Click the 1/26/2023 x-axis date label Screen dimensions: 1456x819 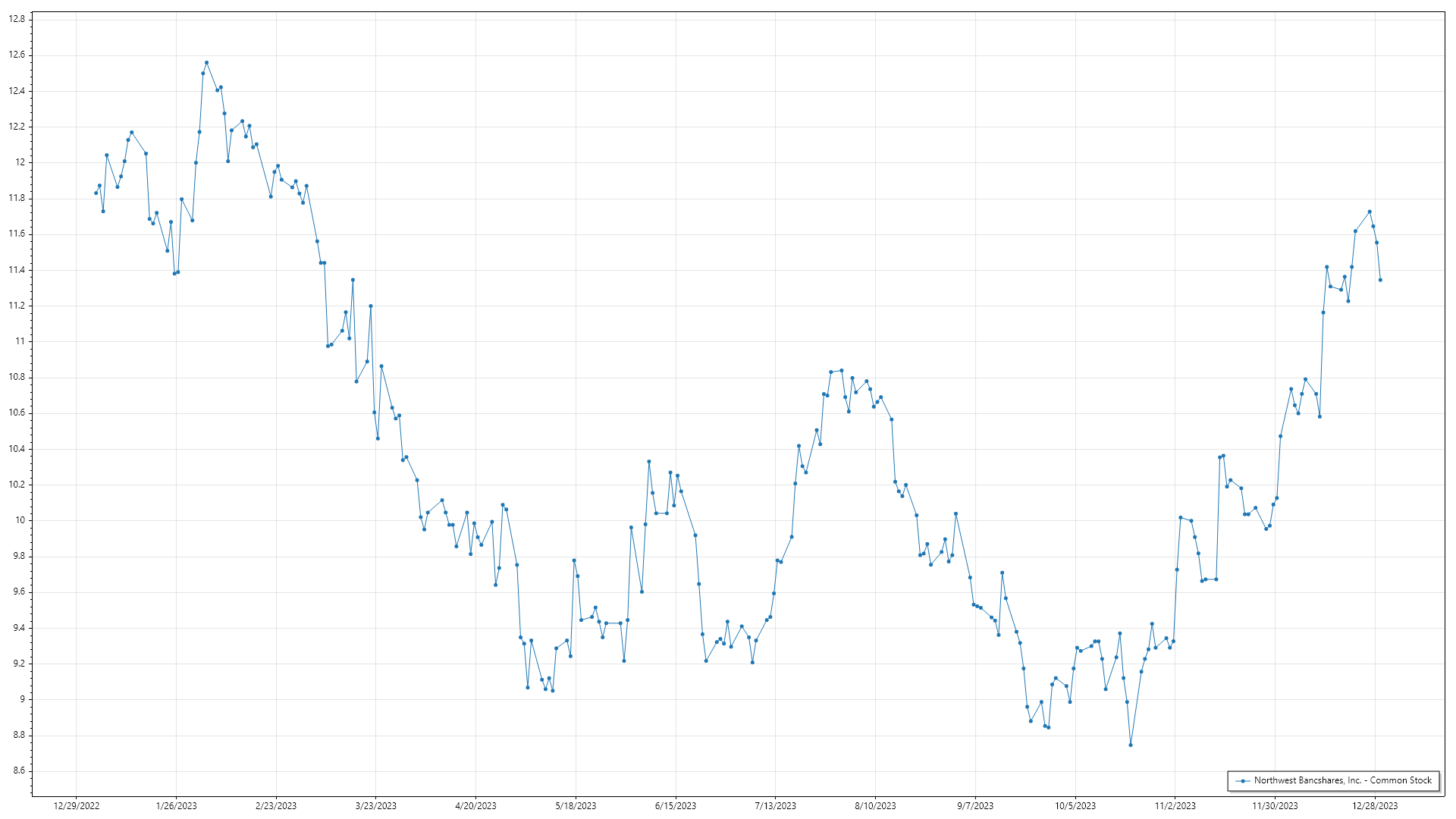[x=176, y=806]
